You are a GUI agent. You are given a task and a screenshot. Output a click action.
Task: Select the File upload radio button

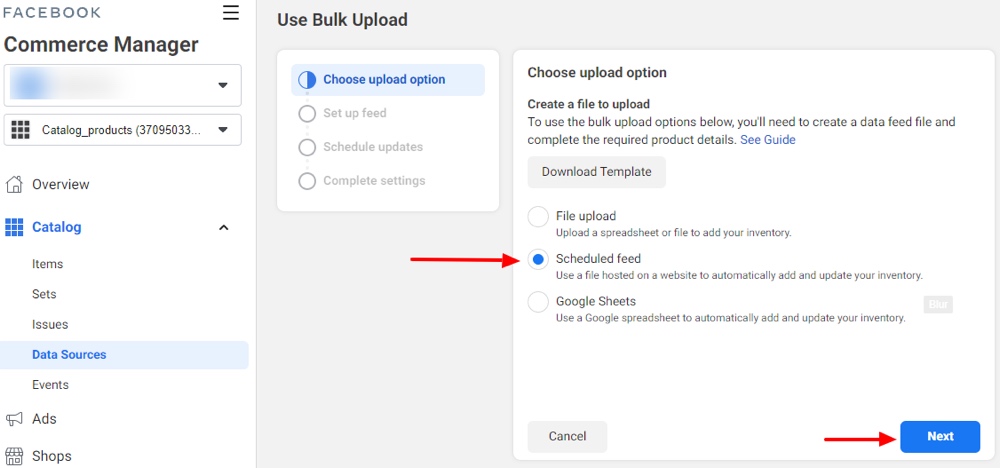tap(538, 217)
